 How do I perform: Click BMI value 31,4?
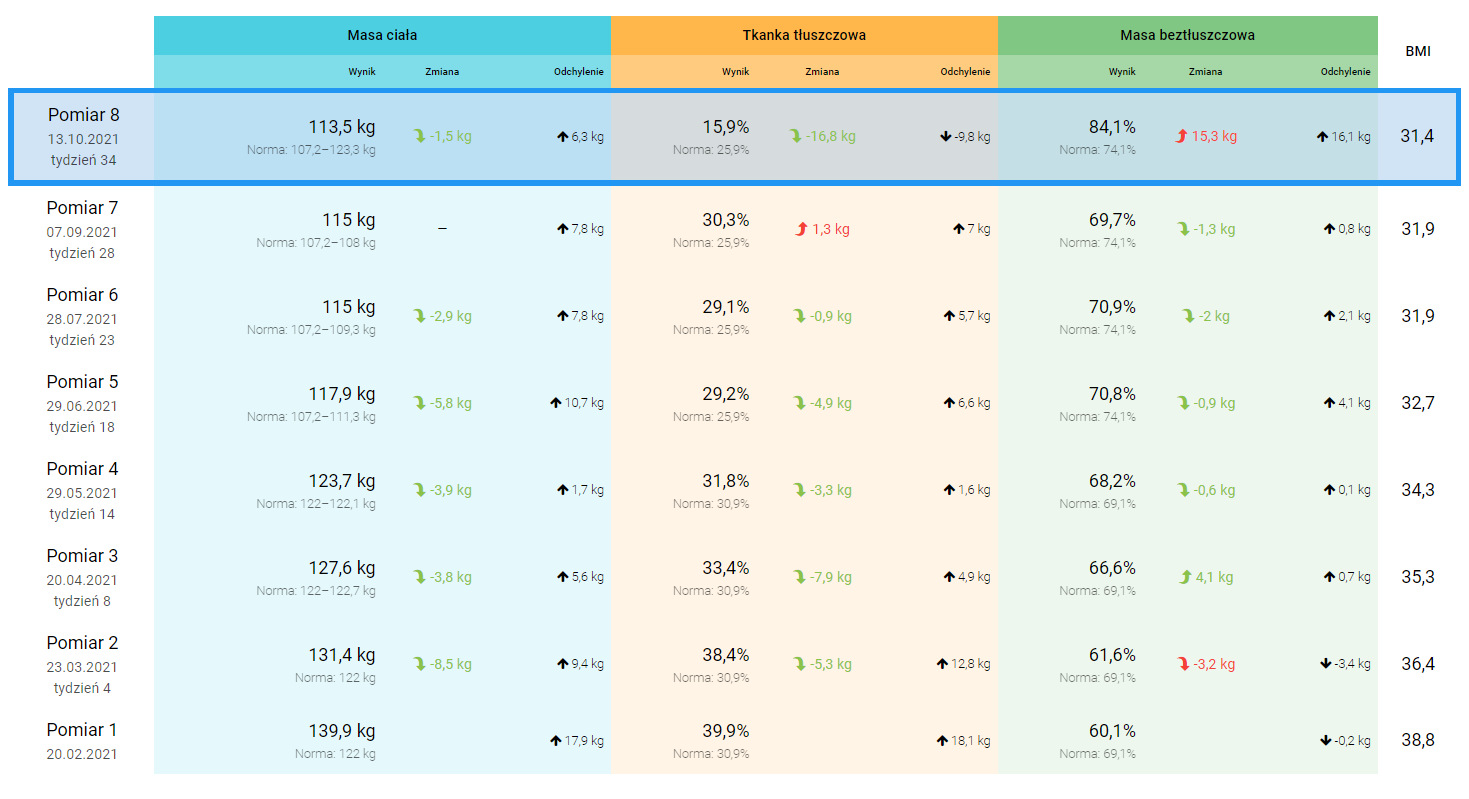coord(1417,136)
